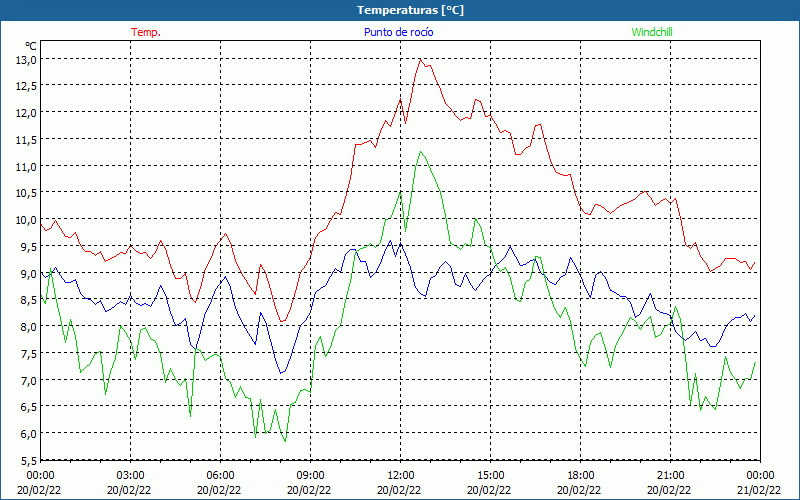Screen dimensions: 800x500
Task: Click the 20/02/22 date under 18:00
Action: click(x=581, y=490)
